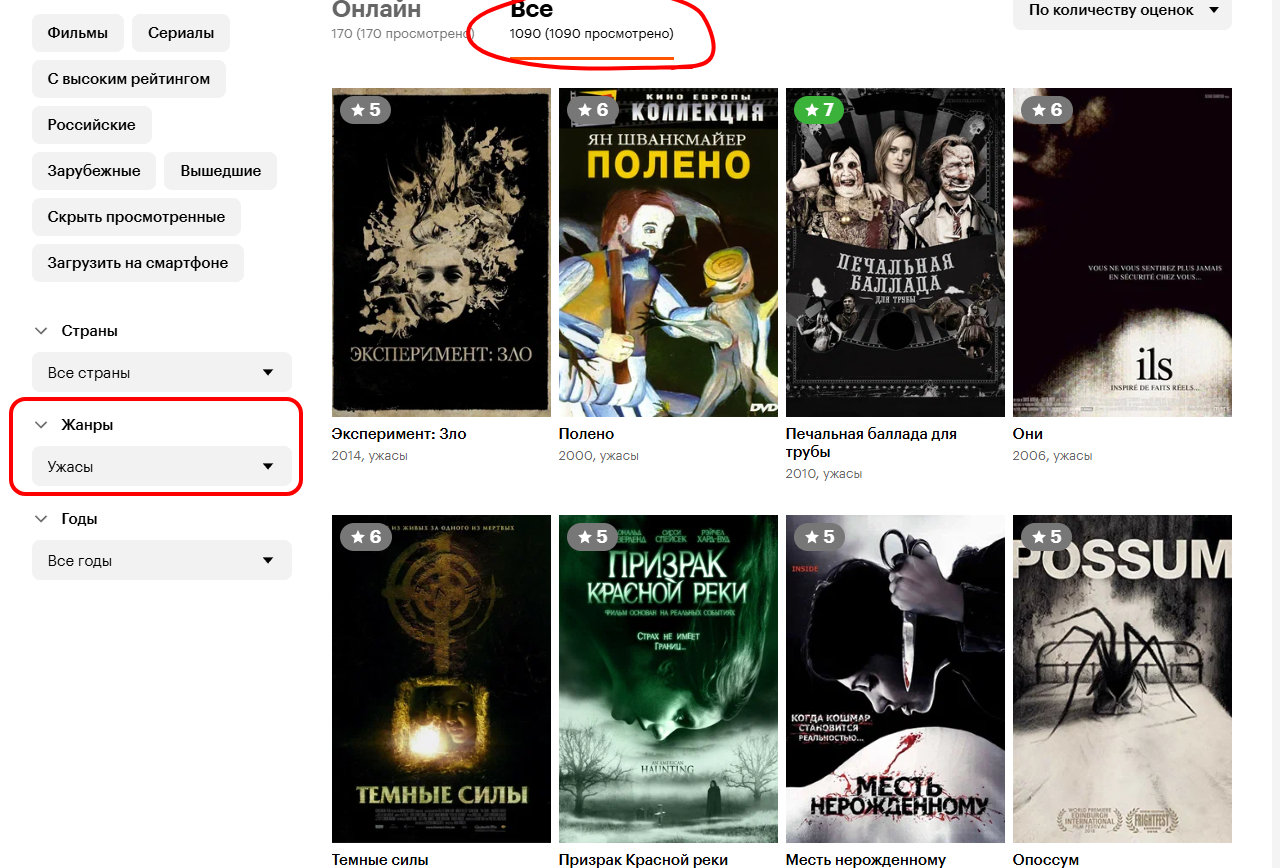This screenshot has height=868, width=1280.
Task: Click the rating badge on Месть нерожденному poster
Action: point(819,536)
